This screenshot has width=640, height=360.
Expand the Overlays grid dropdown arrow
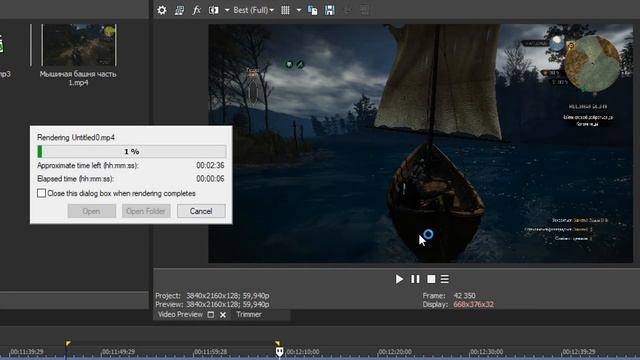point(299,10)
